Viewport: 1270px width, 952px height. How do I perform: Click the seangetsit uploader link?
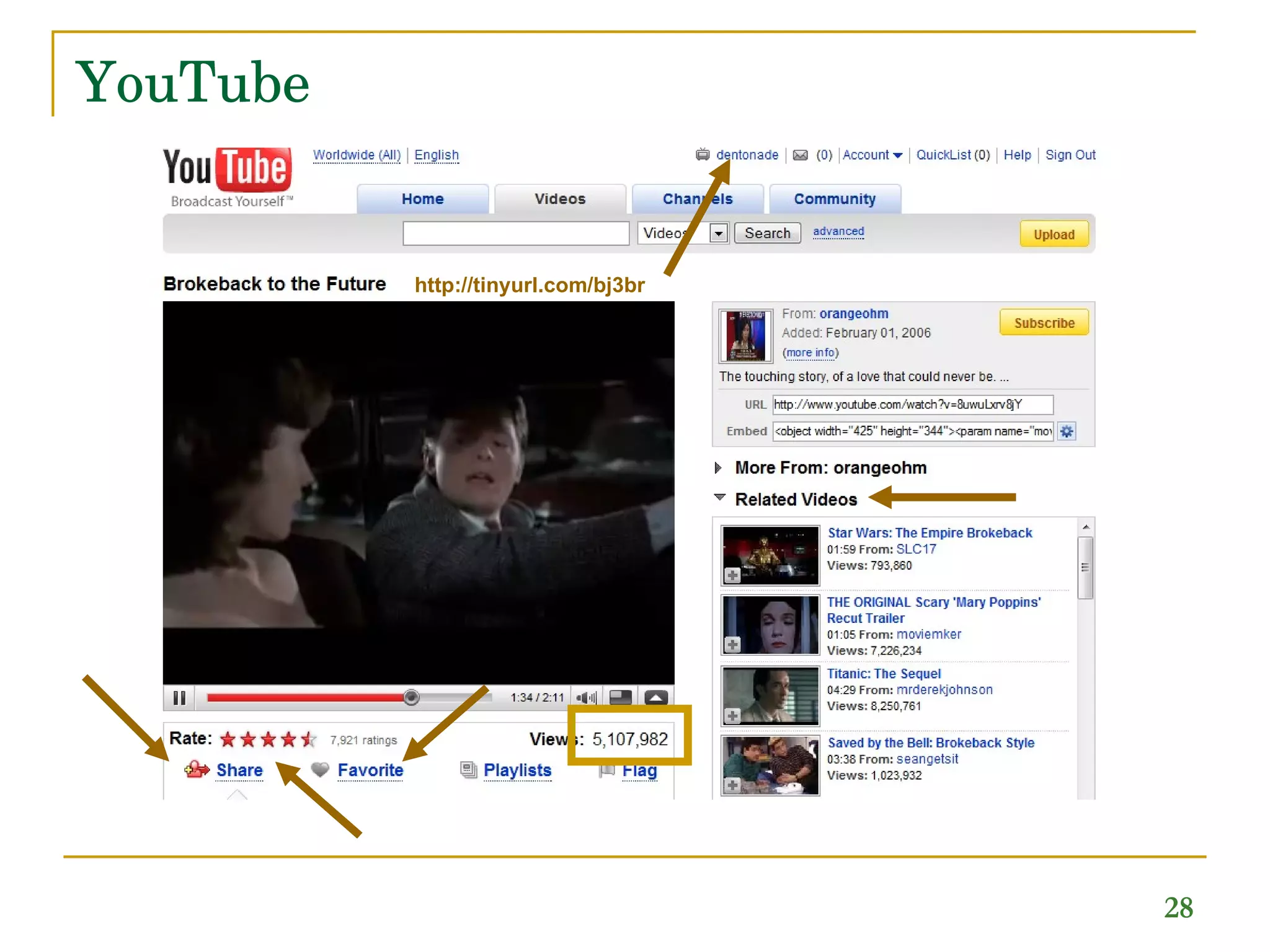click(x=927, y=759)
